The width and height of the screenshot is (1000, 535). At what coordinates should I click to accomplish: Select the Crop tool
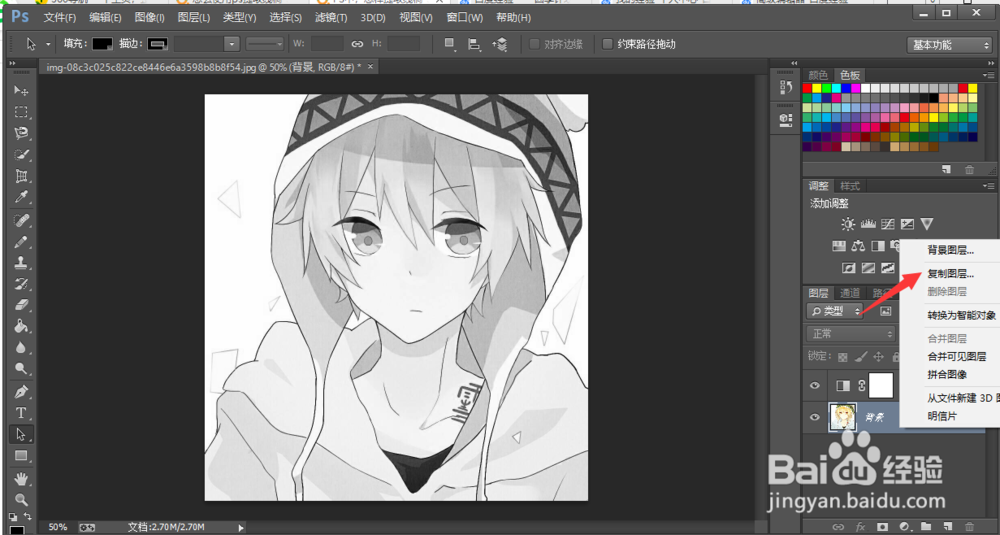point(21,176)
